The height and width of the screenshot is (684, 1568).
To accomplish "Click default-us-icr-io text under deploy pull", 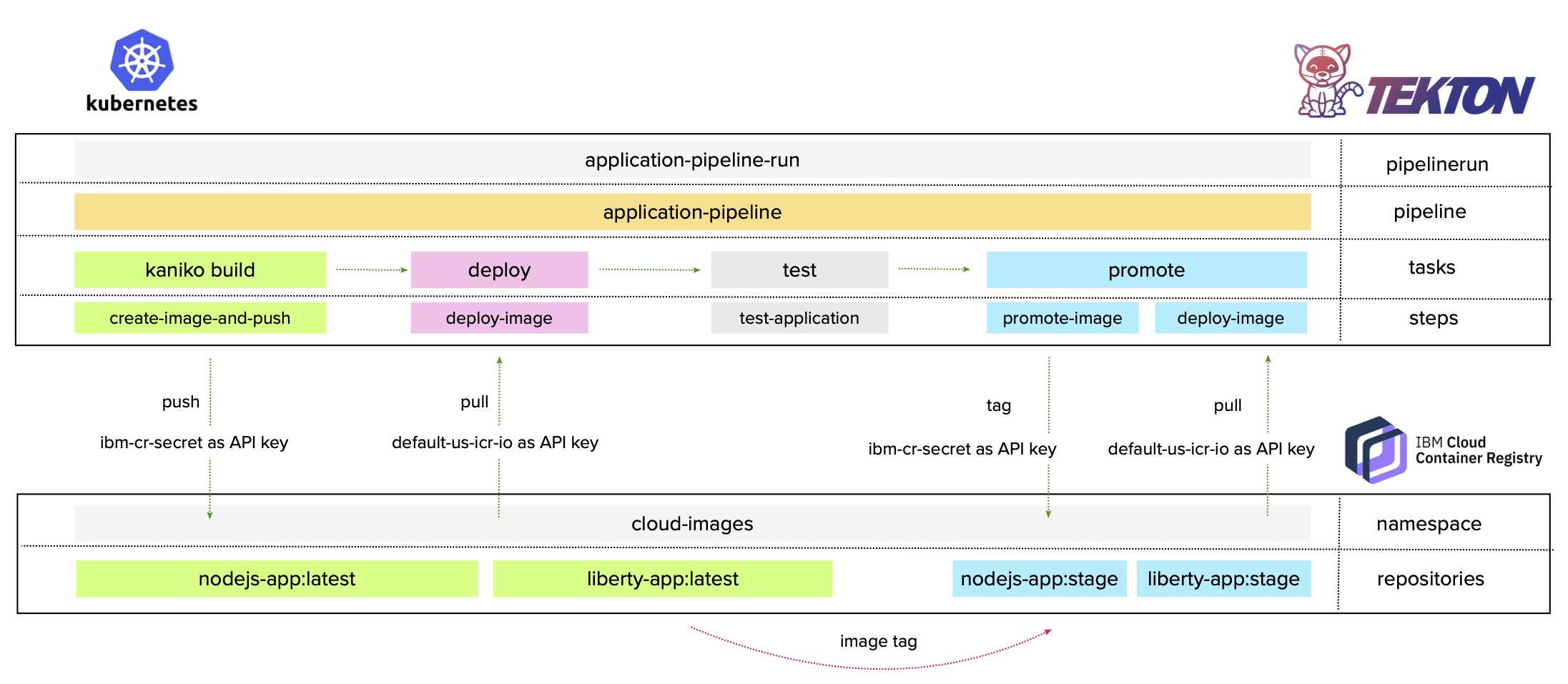I will (495, 442).
